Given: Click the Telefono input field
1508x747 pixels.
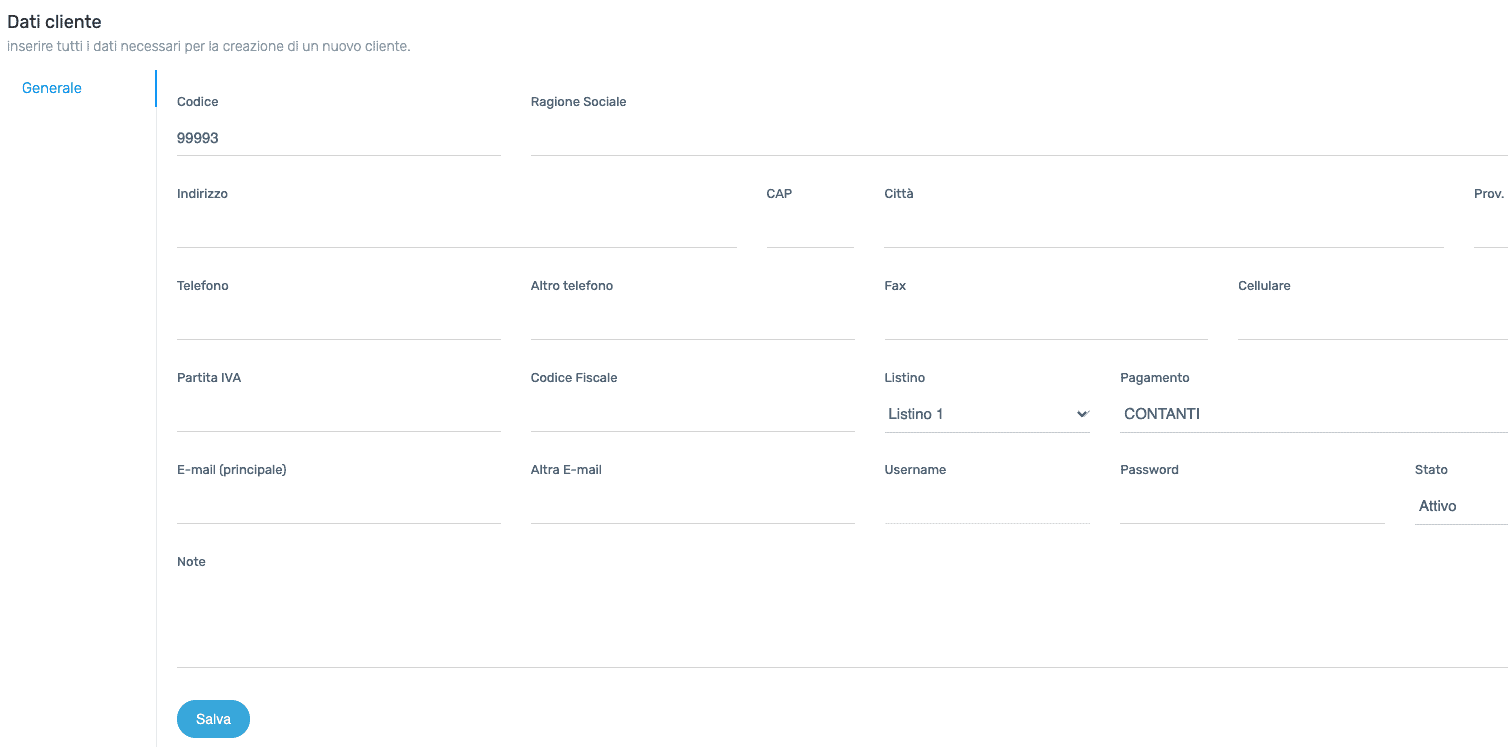Looking at the screenshot, I should pos(338,322).
